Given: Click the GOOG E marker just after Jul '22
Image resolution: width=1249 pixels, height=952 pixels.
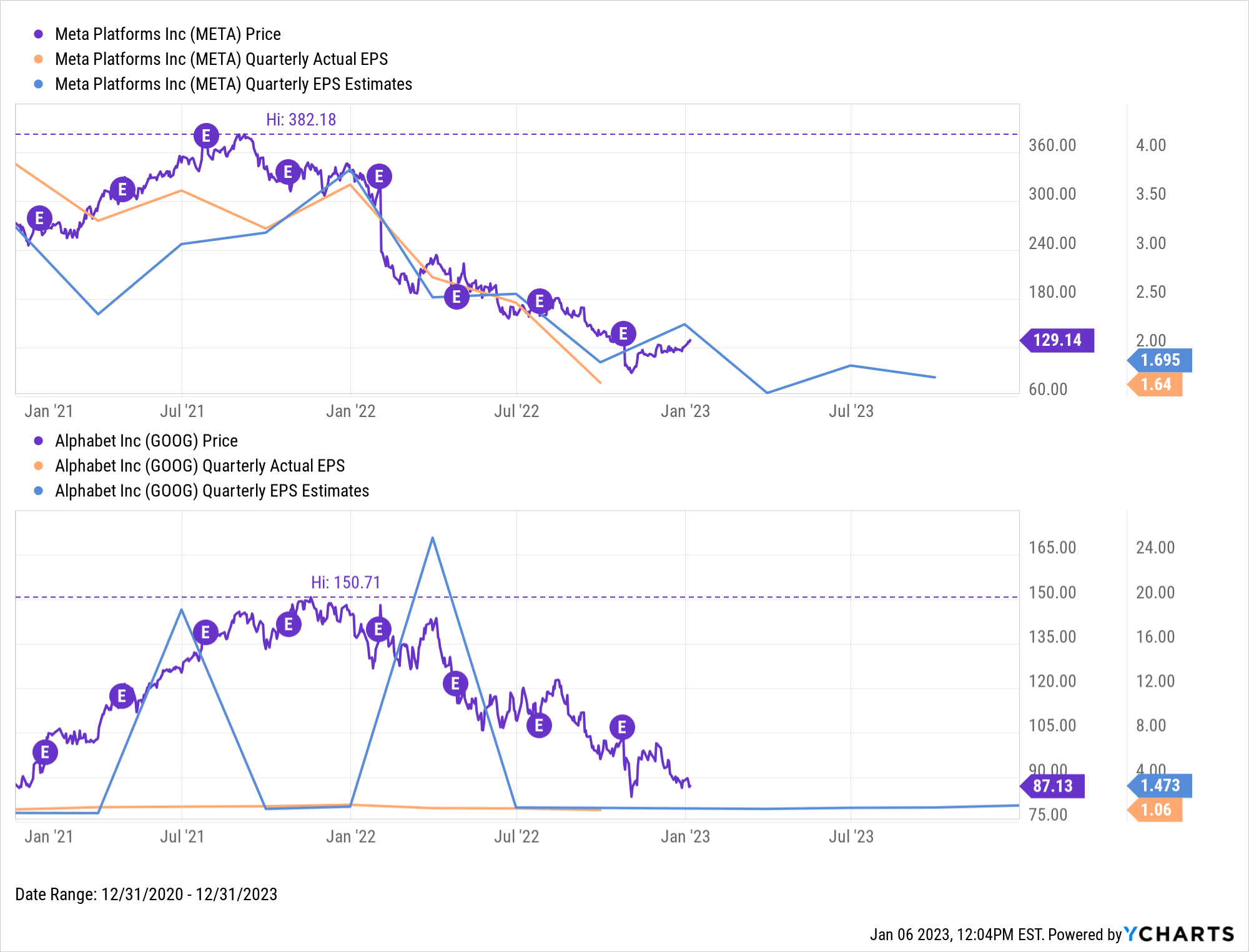Looking at the screenshot, I should click(x=539, y=725).
